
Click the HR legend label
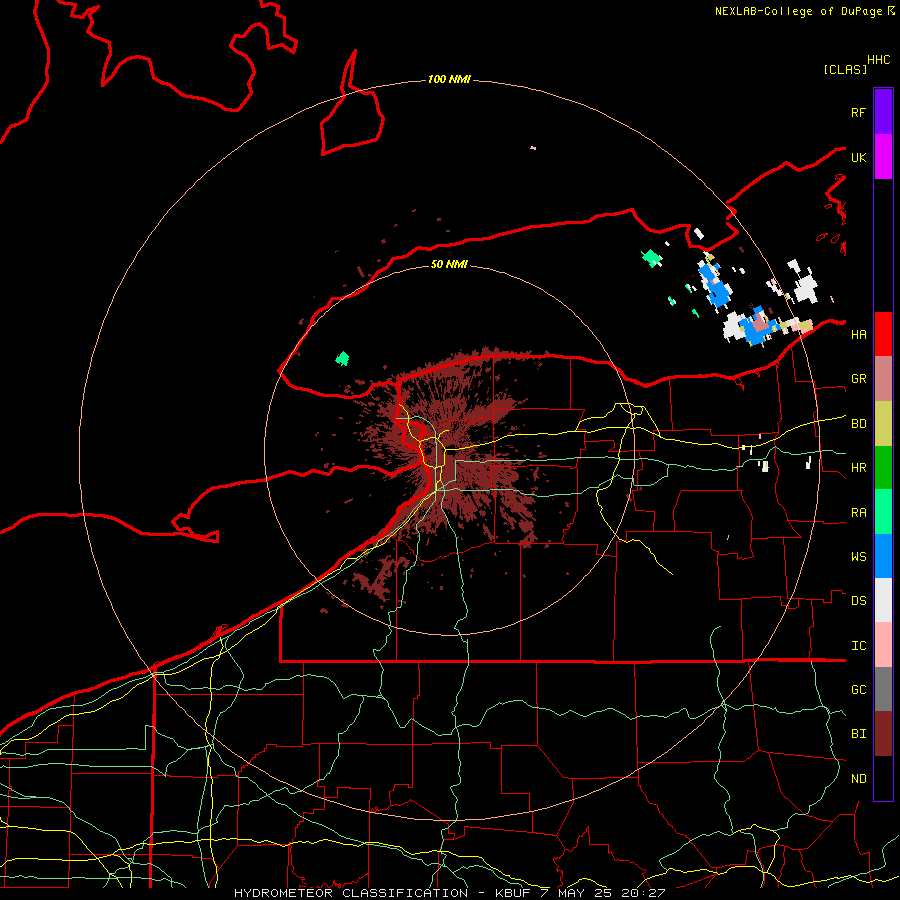pos(858,468)
